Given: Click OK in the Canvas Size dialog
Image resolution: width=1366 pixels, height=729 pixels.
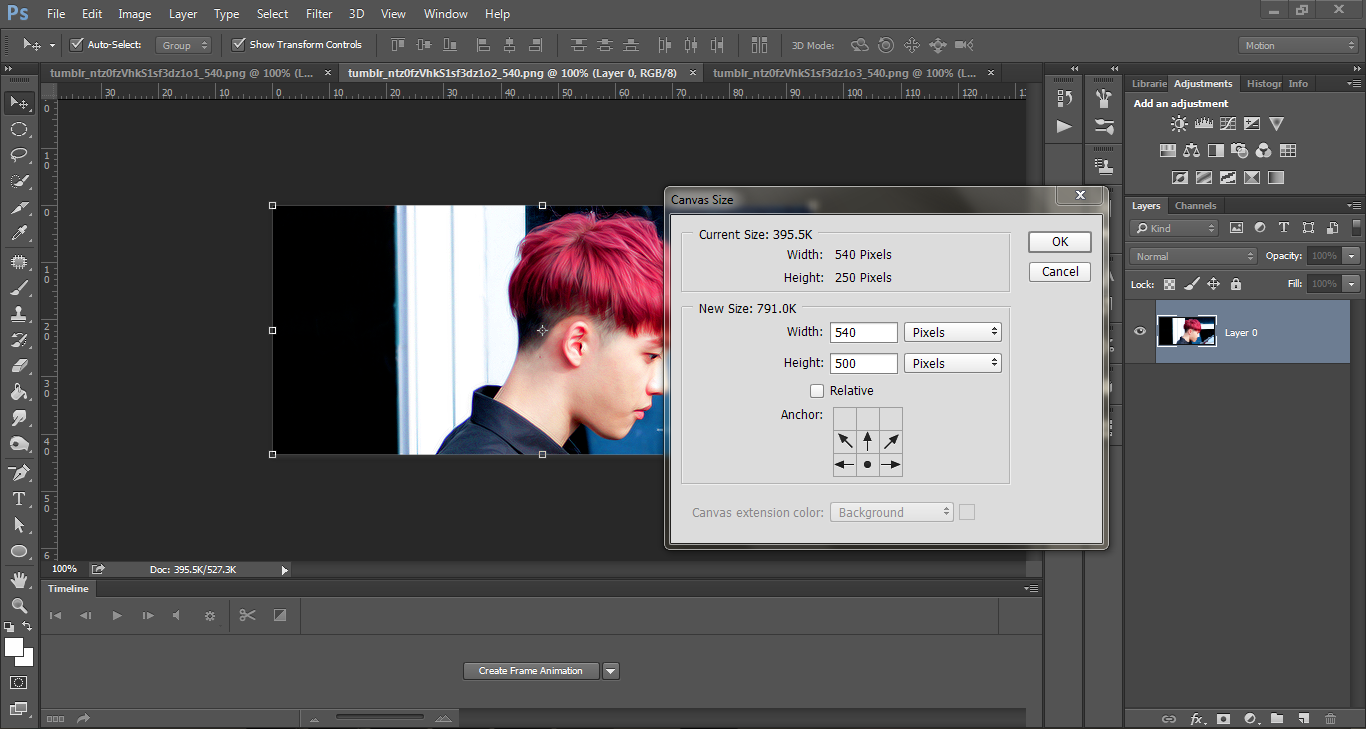Looking at the screenshot, I should [1059, 242].
